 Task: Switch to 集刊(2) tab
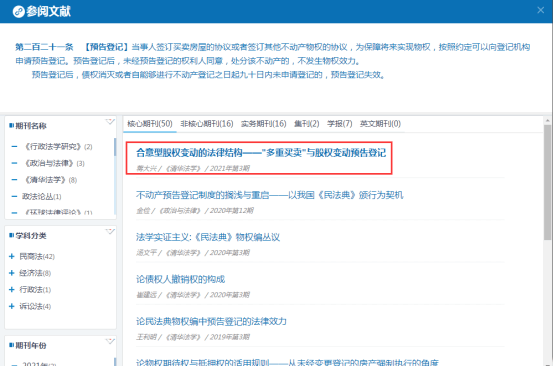click(307, 124)
